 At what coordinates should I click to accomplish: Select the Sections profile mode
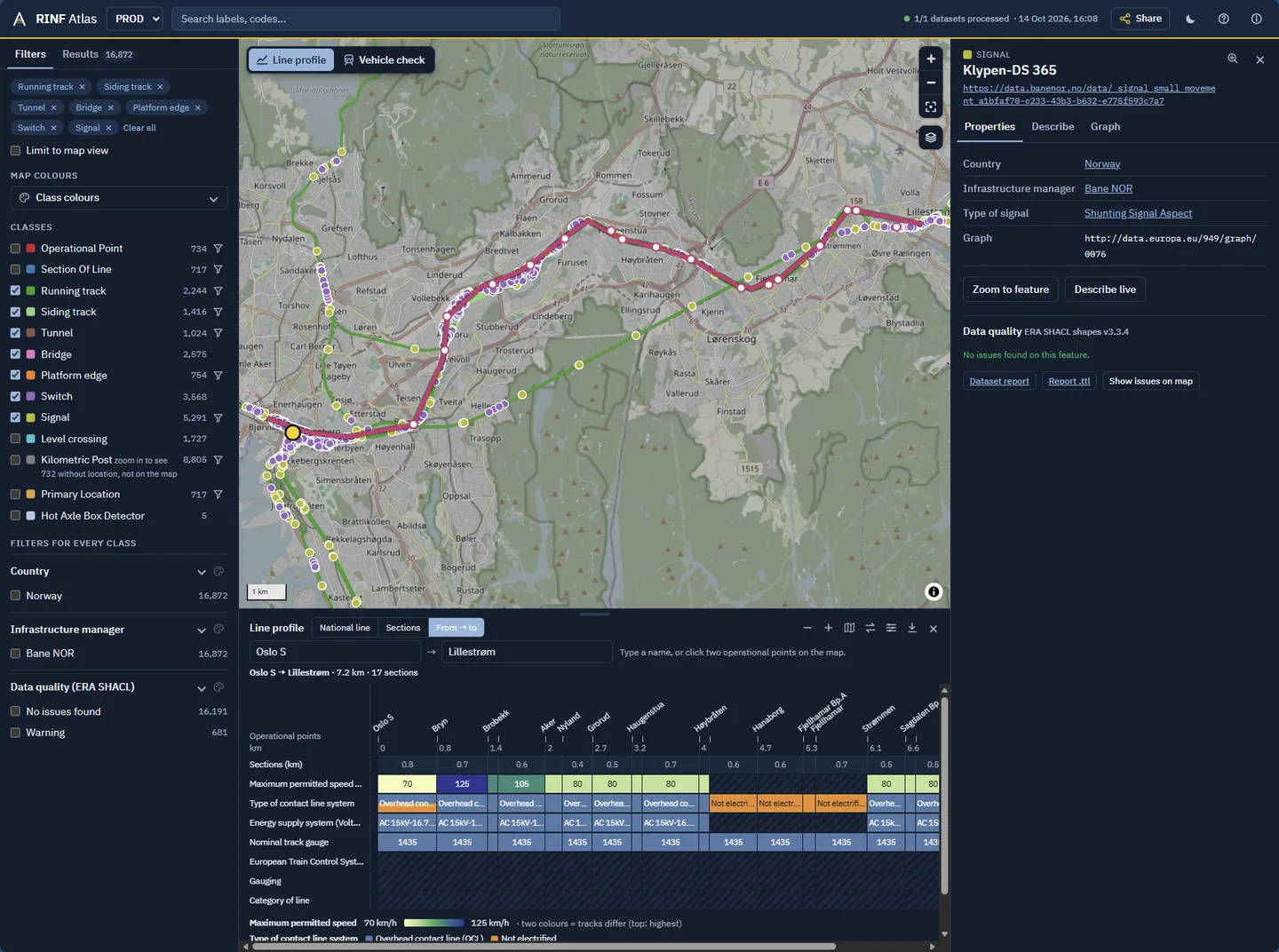tap(403, 628)
